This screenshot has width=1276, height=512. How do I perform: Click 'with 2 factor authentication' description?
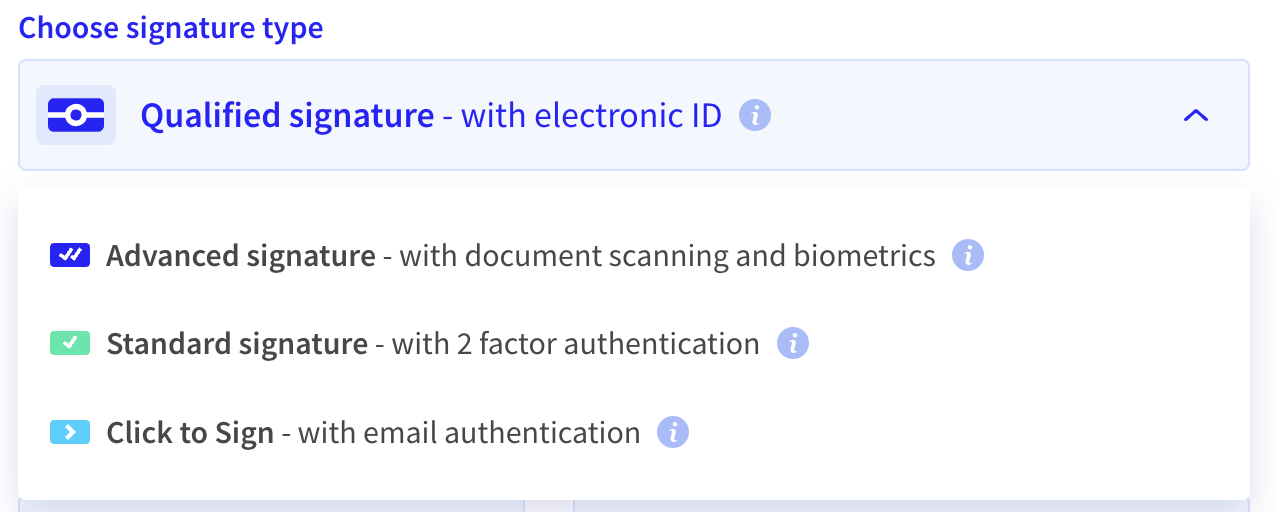coord(576,344)
